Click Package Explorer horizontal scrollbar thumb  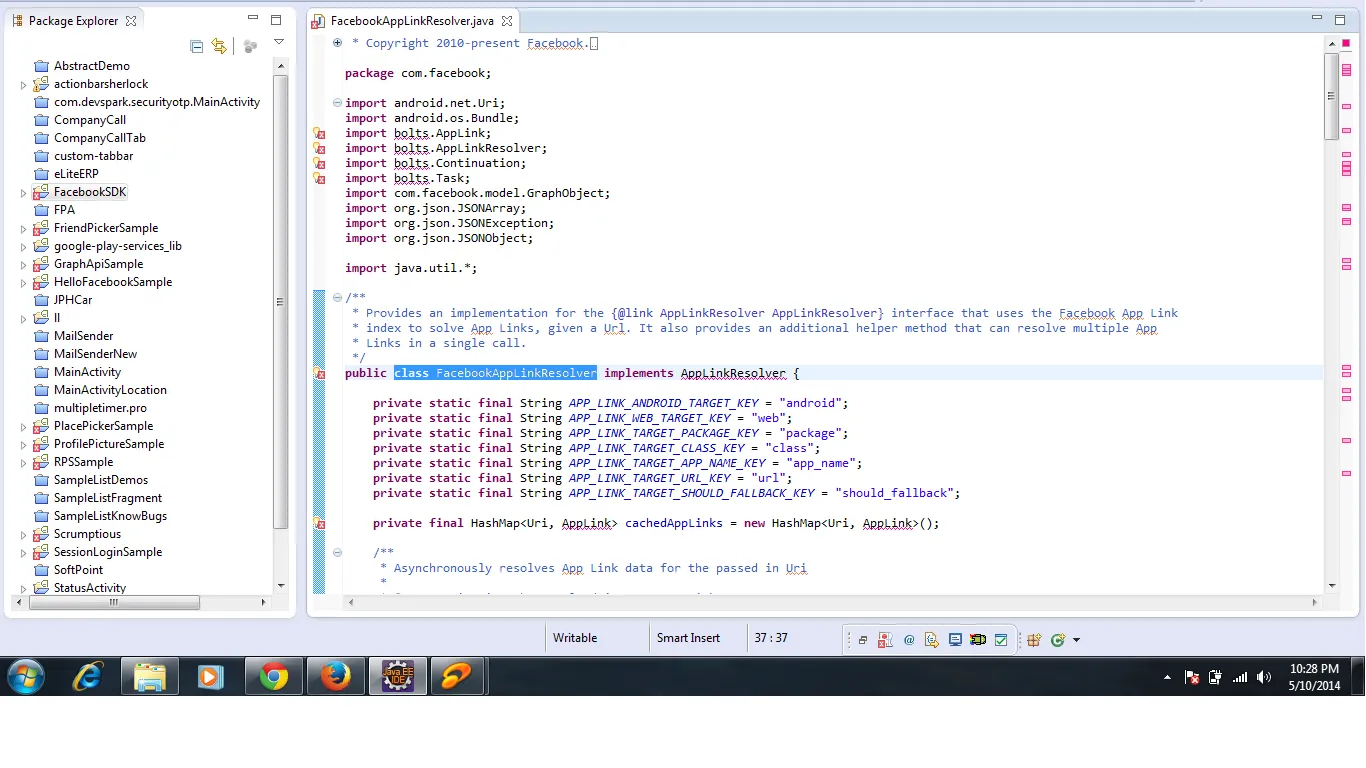(114, 602)
